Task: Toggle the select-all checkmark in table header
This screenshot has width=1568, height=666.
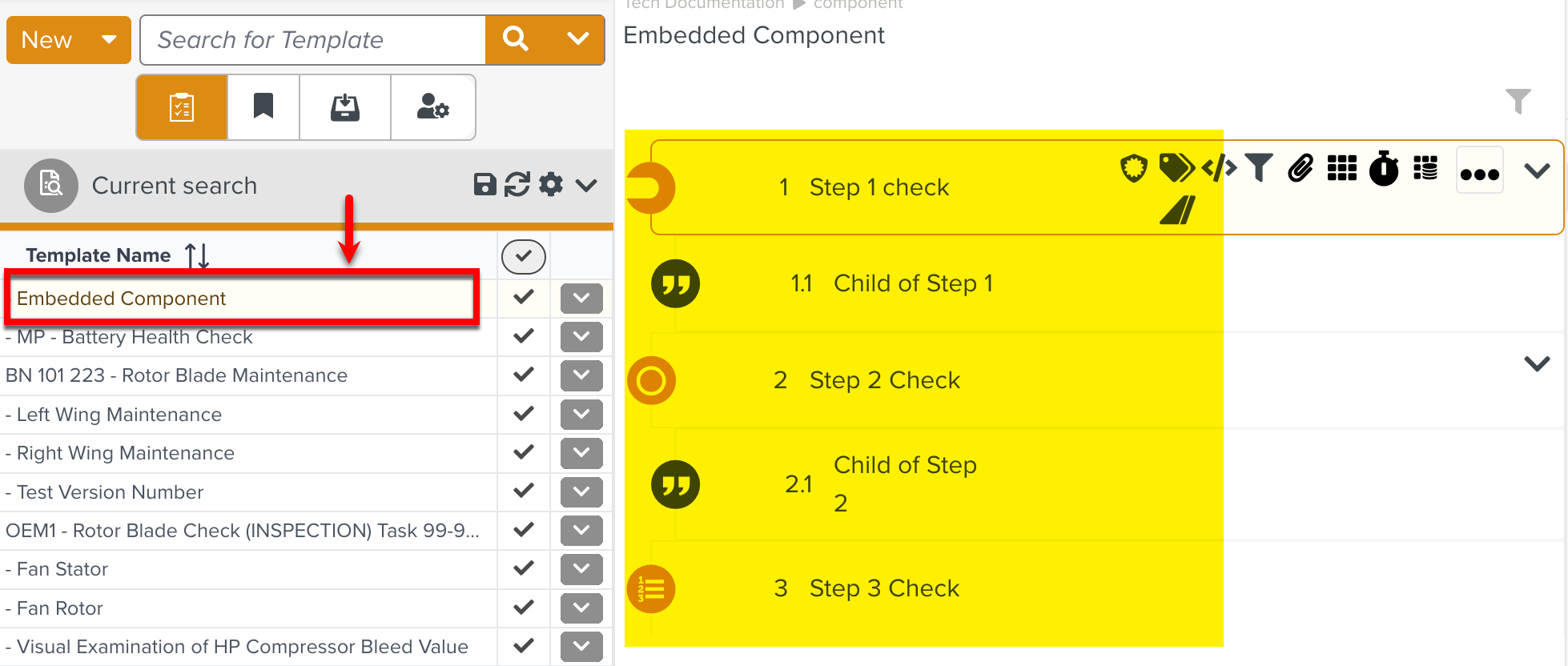Action: (523, 256)
